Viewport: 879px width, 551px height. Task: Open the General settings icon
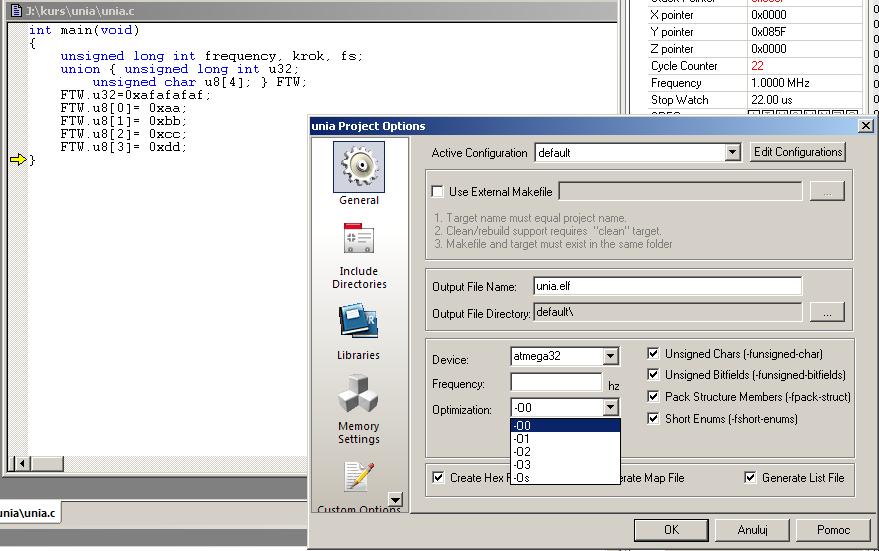pyautogui.click(x=358, y=168)
